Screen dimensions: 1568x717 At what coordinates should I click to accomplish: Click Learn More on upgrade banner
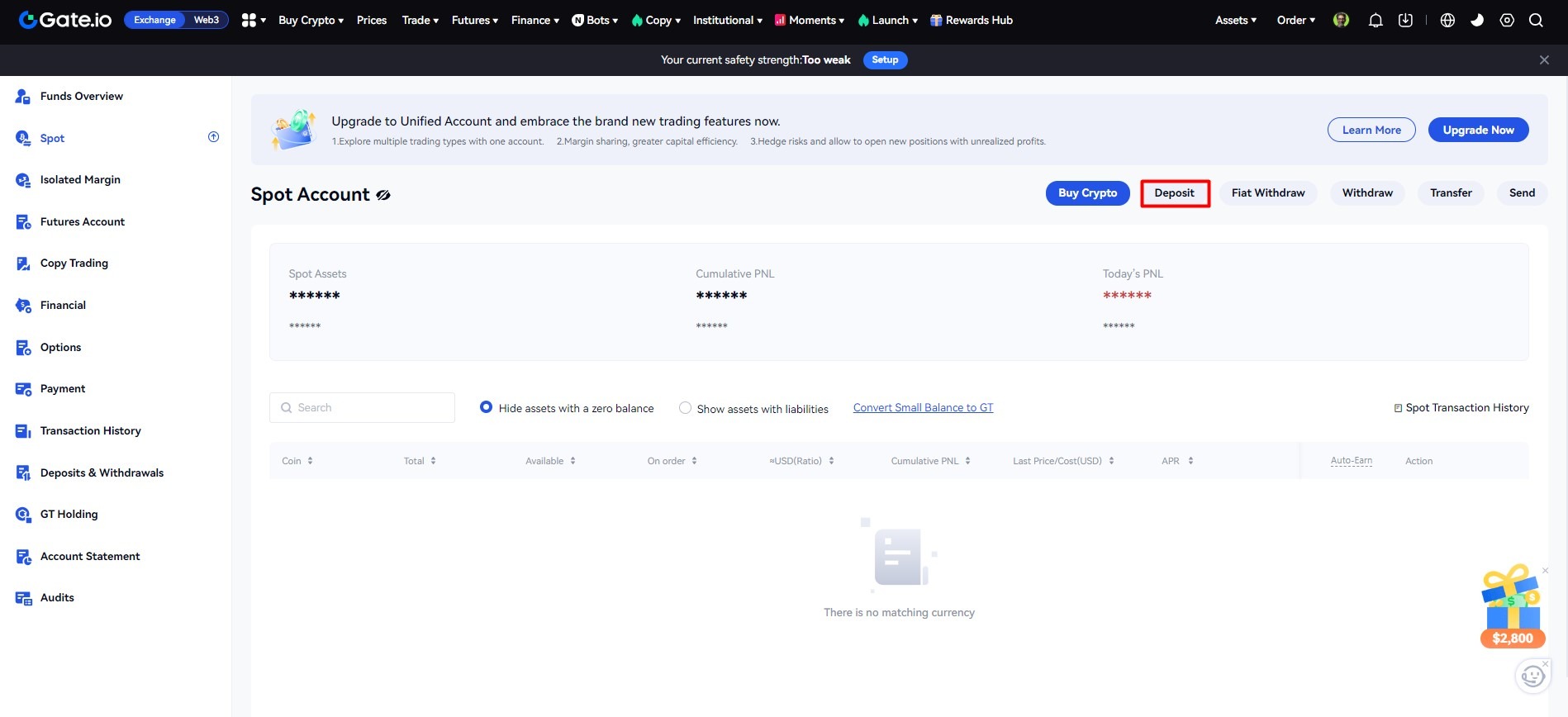pyautogui.click(x=1371, y=130)
